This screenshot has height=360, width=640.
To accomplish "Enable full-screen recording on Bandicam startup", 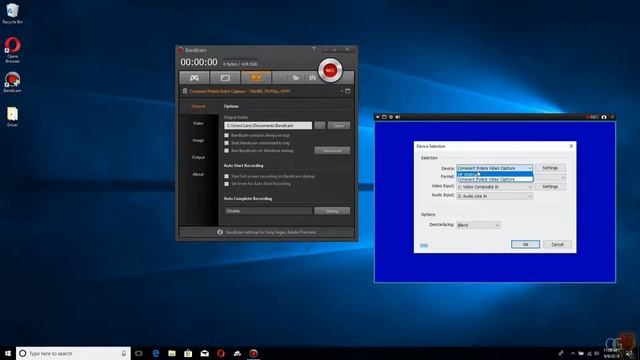I will pos(227,176).
